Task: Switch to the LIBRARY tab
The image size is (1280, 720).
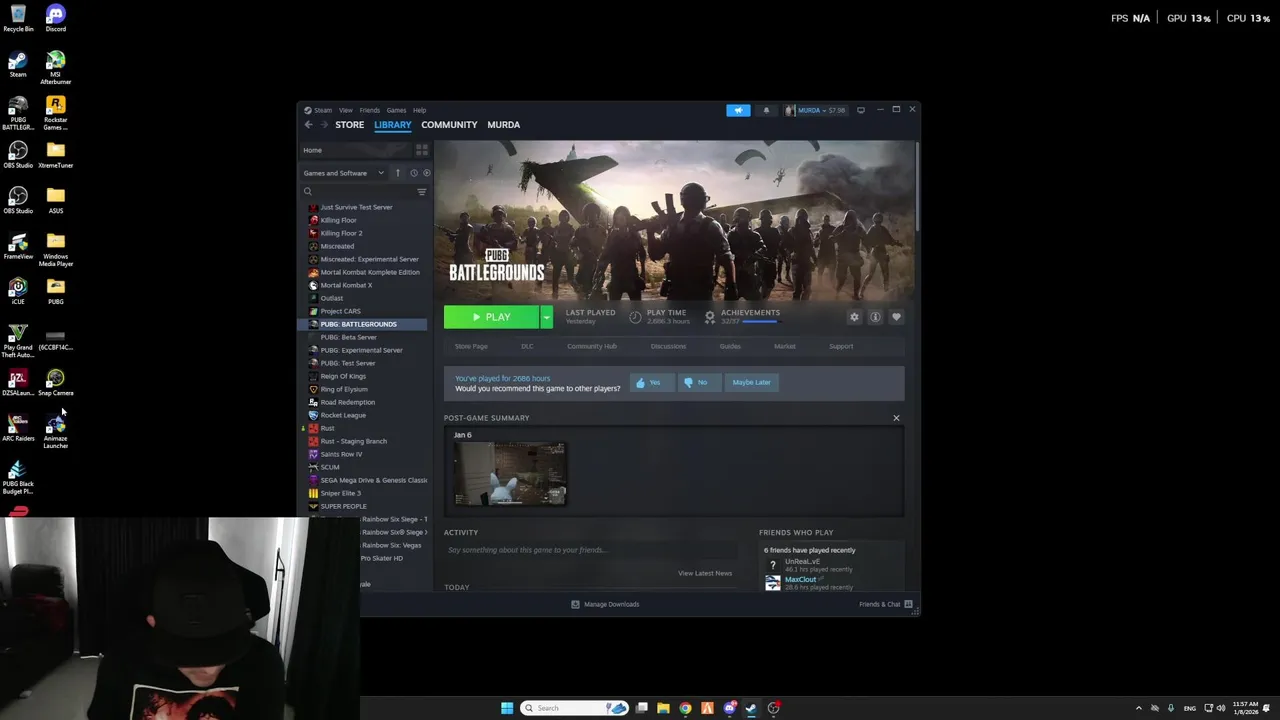Action: (x=392, y=125)
